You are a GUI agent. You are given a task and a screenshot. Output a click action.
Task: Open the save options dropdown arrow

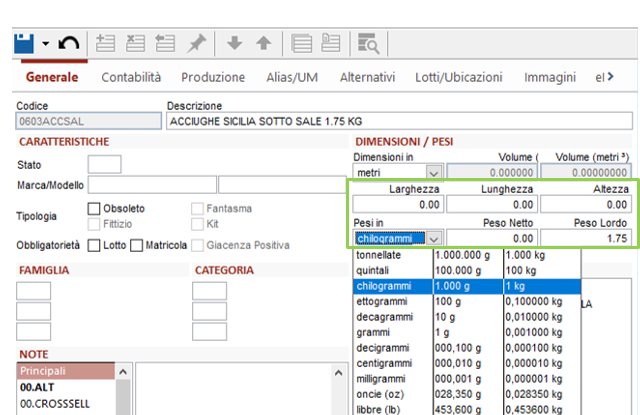coord(46,43)
